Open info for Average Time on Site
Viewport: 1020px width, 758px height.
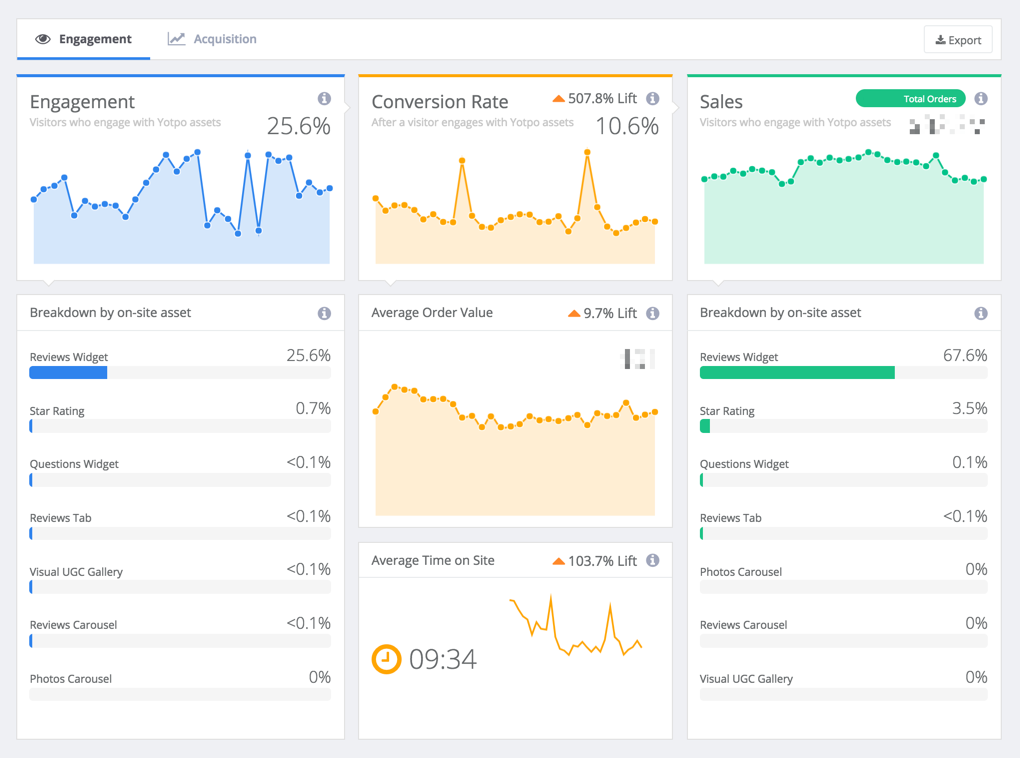click(653, 561)
